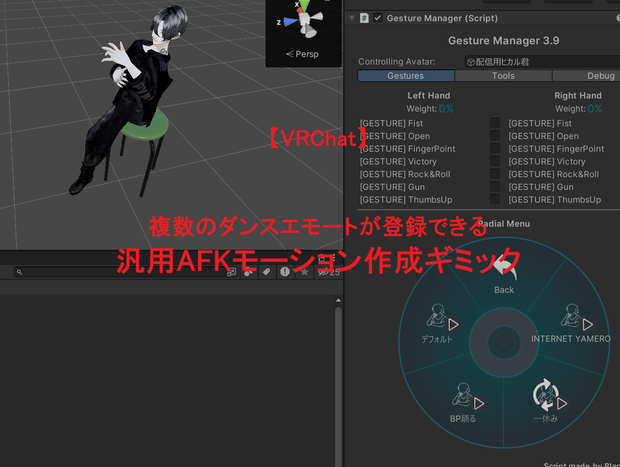Disable the Gesture Manager component checkbox
Screen dimensions: 620x467
[x=378, y=18]
